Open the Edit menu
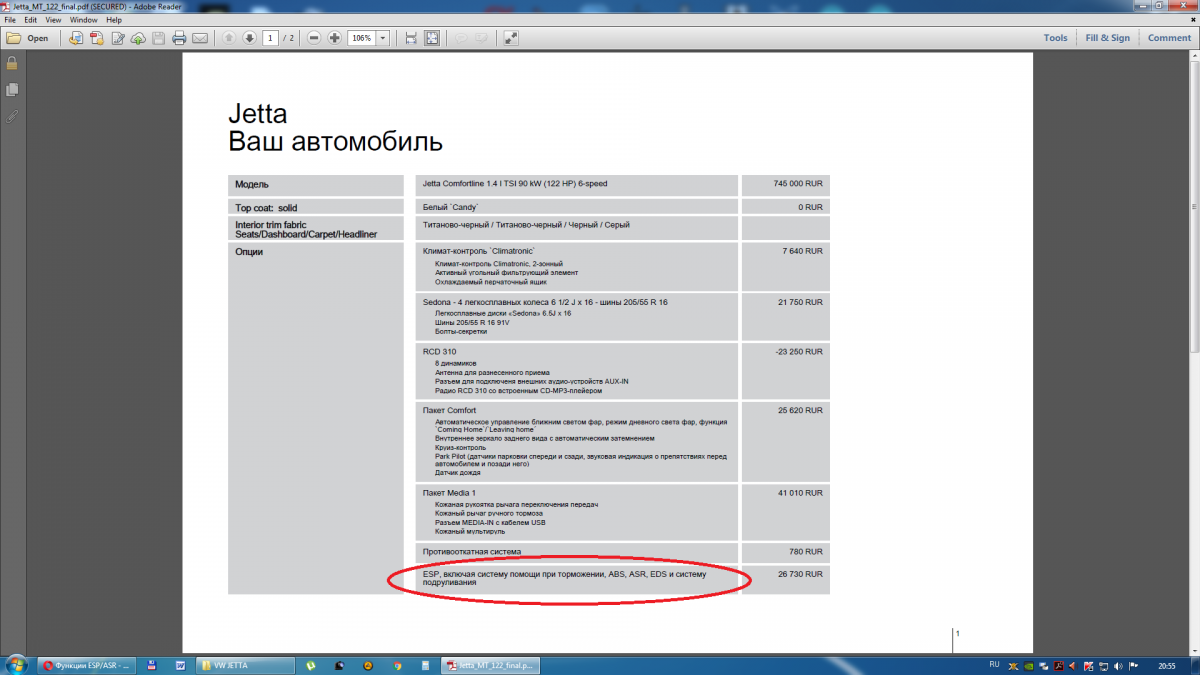 coord(31,20)
